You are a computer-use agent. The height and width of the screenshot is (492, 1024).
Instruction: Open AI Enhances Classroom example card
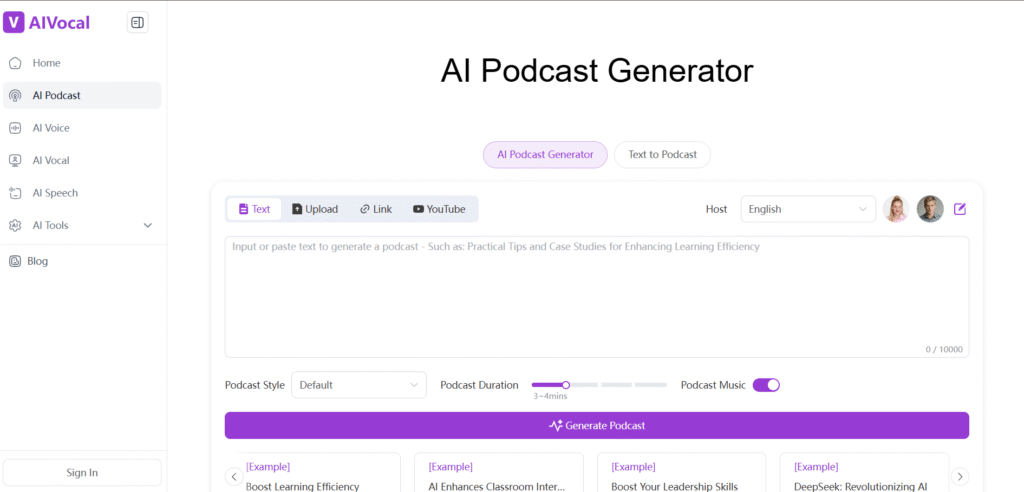[x=499, y=472]
